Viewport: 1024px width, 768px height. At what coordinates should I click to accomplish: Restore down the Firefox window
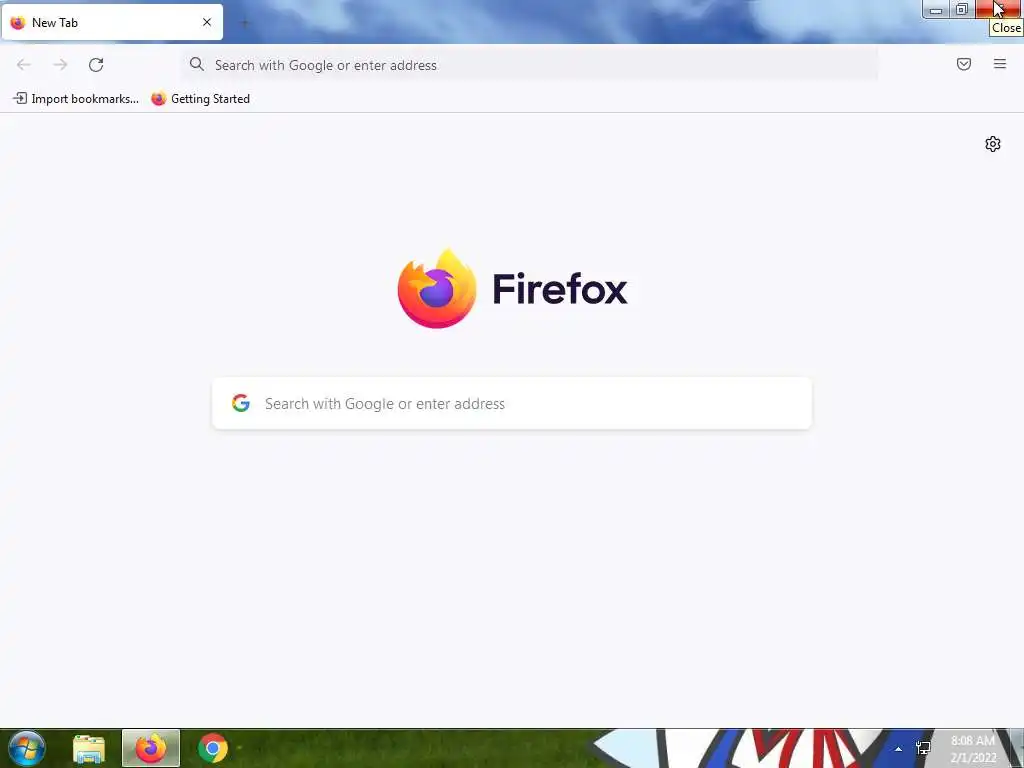tap(962, 9)
